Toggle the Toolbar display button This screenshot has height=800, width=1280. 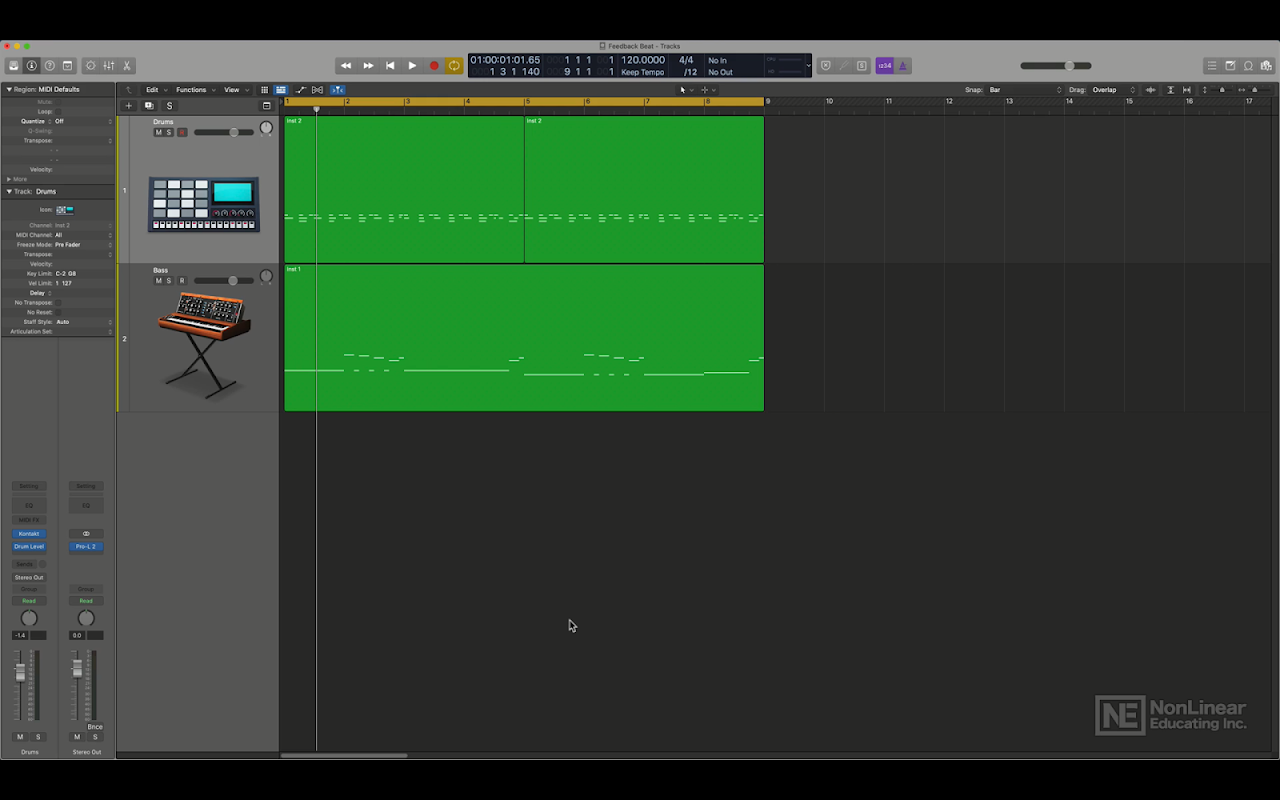67,66
